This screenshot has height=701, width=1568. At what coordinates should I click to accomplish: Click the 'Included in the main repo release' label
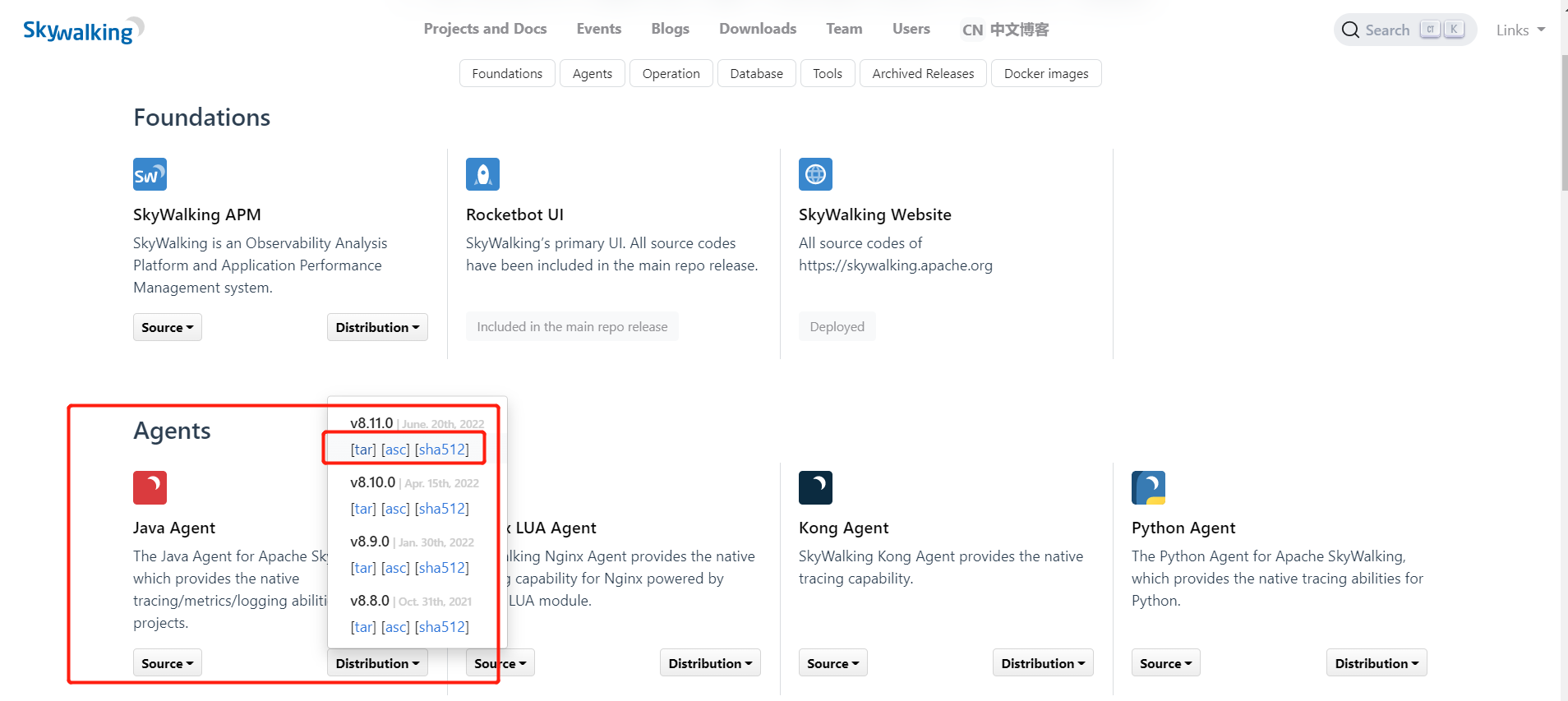click(x=572, y=326)
